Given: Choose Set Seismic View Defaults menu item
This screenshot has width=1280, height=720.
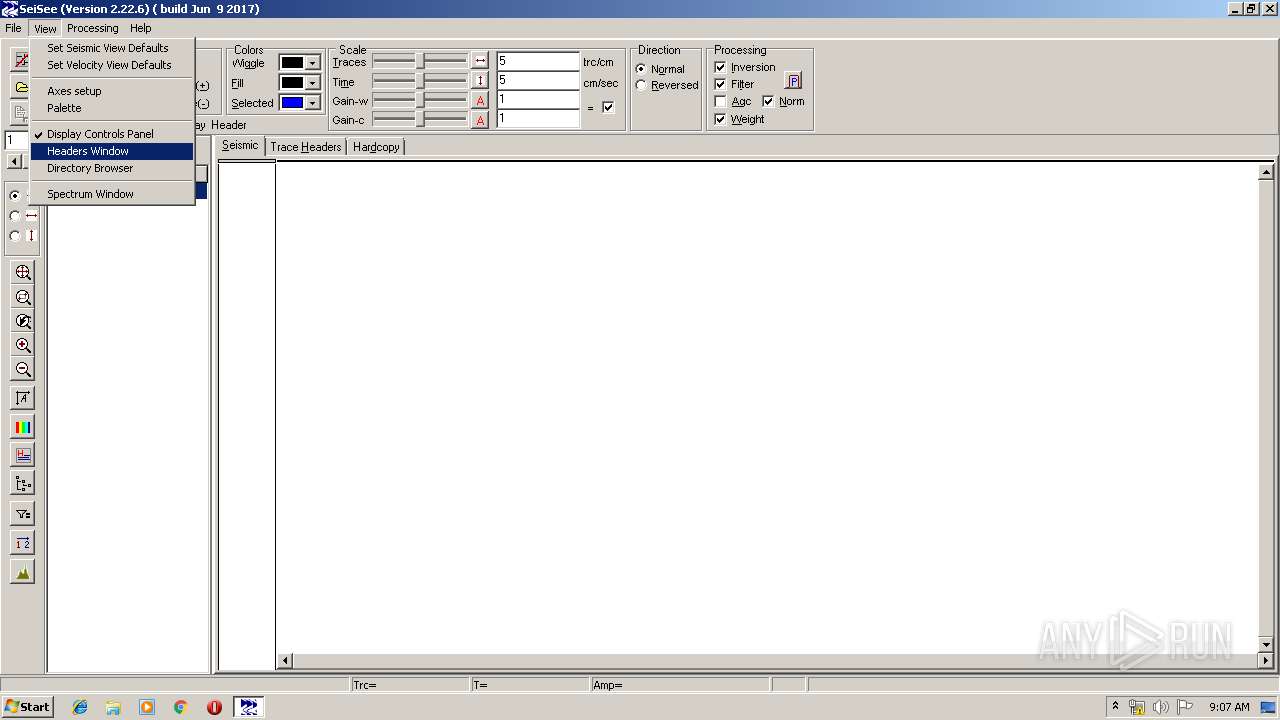Looking at the screenshot, I should pyautogui.click(x=112, y=48).
